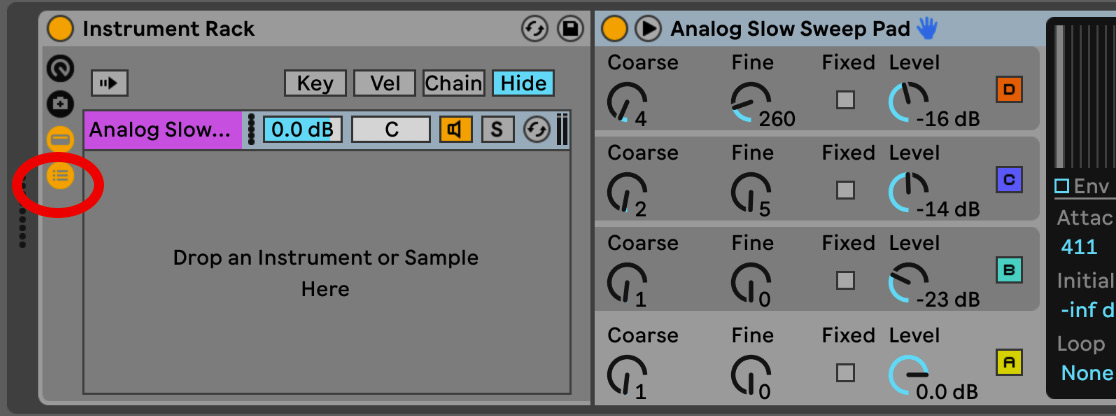Click the Instrument Rack hot-swap preset icon
This screenshot has width=1116, height=416.
[535, 28]
